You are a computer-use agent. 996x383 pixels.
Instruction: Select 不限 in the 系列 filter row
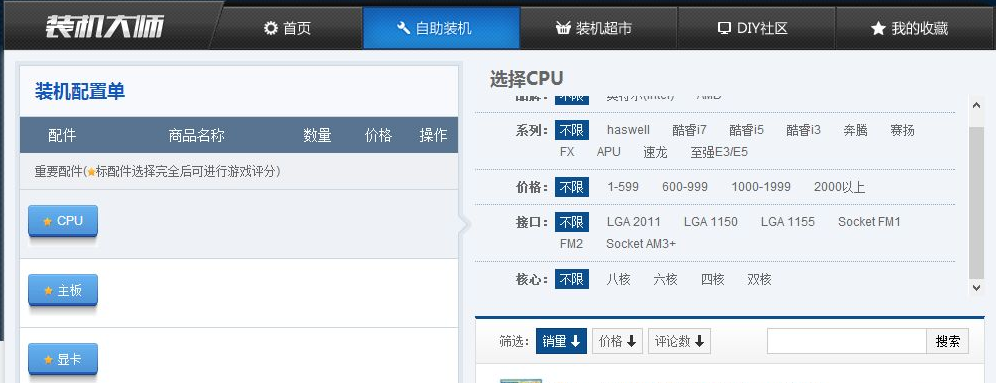pyautogui.click(x=572, y=130)
